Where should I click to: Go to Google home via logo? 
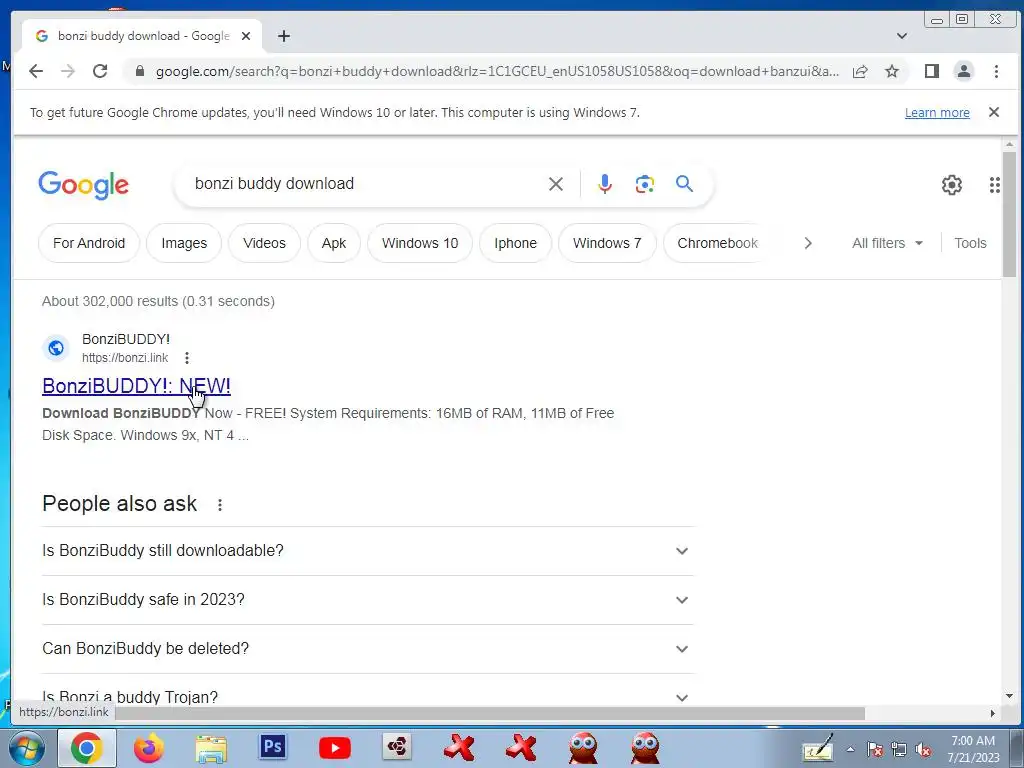[x=84, y=185]
